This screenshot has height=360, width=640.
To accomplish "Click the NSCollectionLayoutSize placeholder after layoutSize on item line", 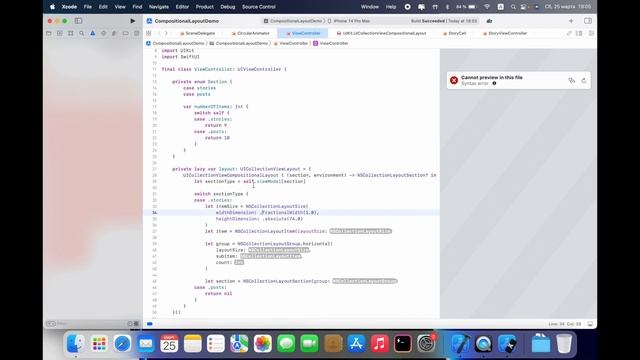I will [360, 231].
